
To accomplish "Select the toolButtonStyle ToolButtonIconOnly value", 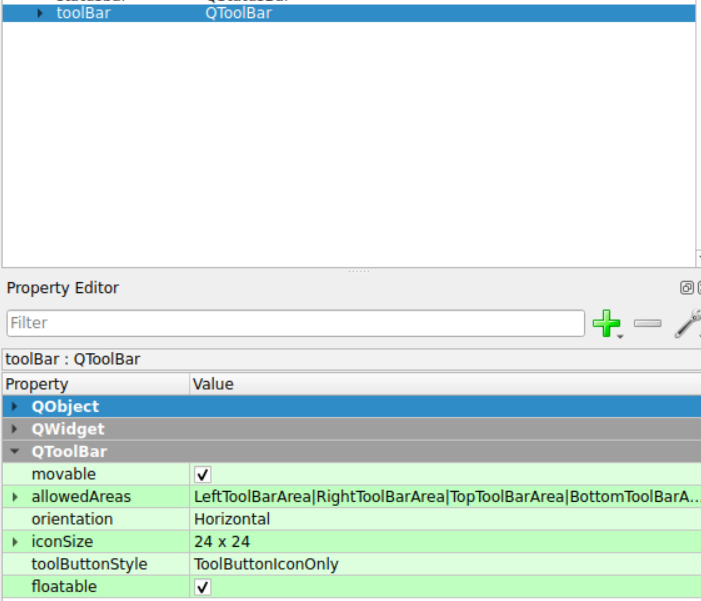I will (x=266, y=564).
